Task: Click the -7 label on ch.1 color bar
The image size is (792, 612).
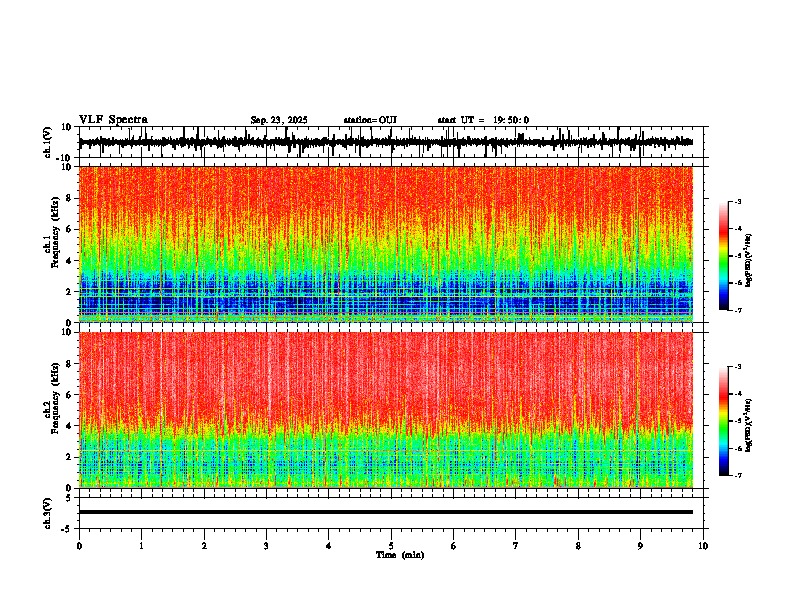Action: coord(737,310)
